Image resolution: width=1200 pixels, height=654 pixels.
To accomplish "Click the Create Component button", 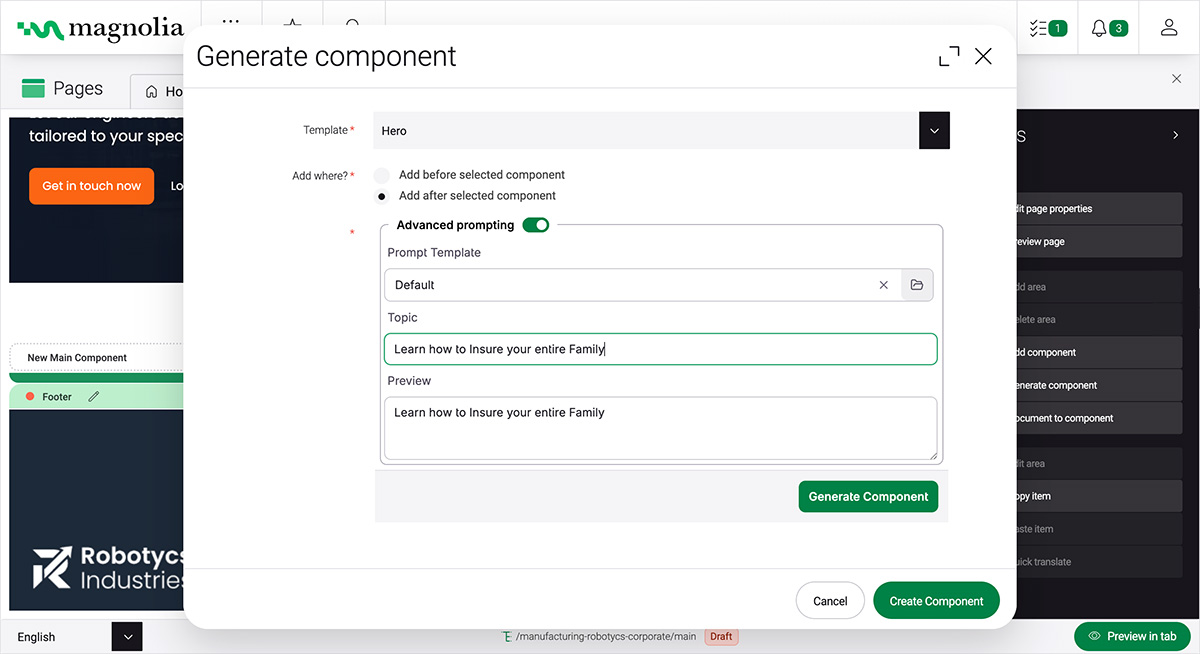I will tap(936, 601).
